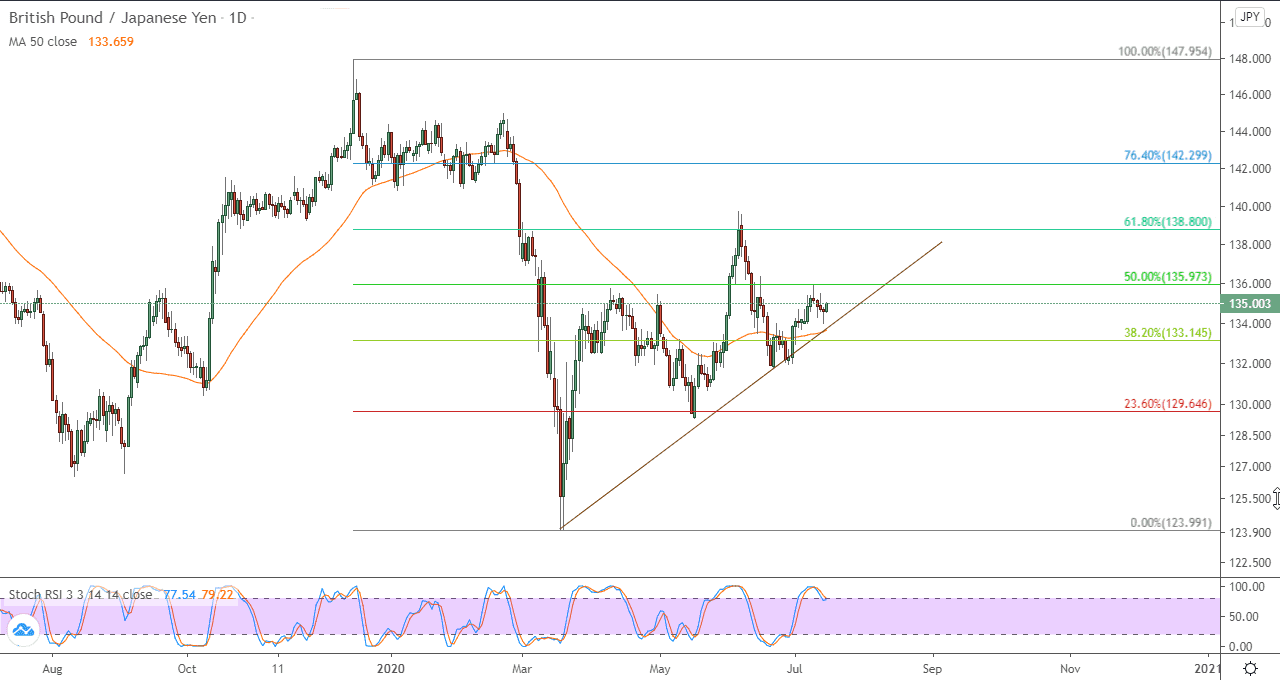Select the 50.00%(135.973) Fibonacci label
The height and width of the screenshot is (680, 1280).
point(1167,277)
